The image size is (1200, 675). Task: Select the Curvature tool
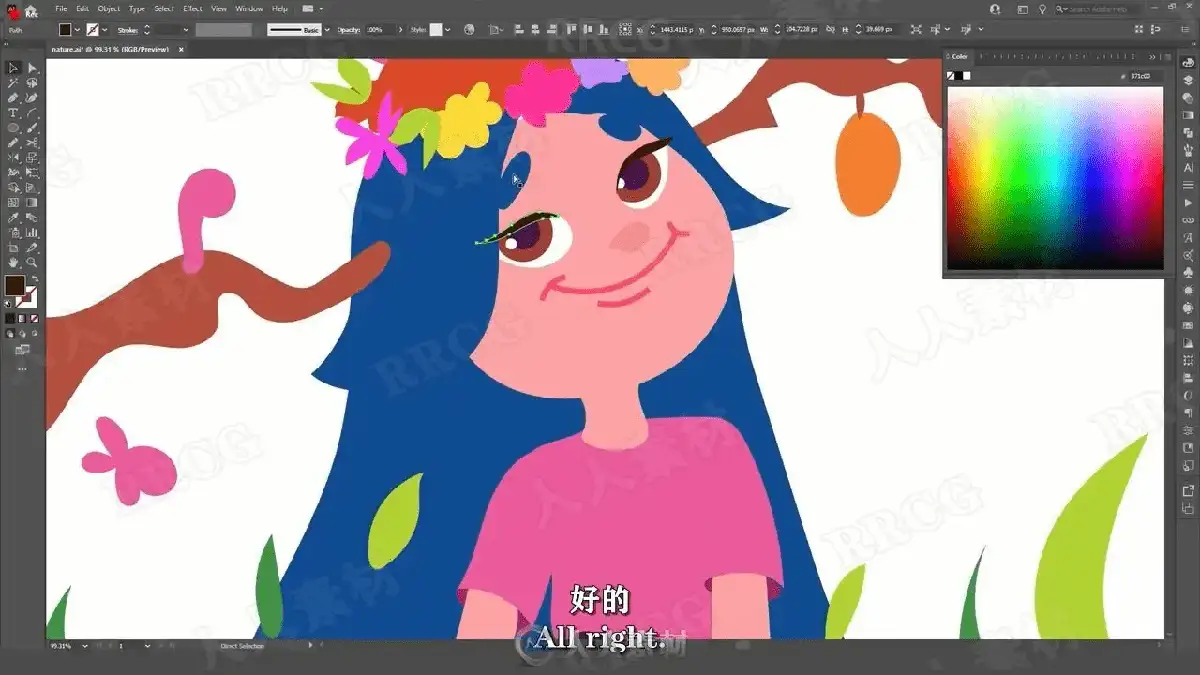pyautogui.click(x=32, y=98)
